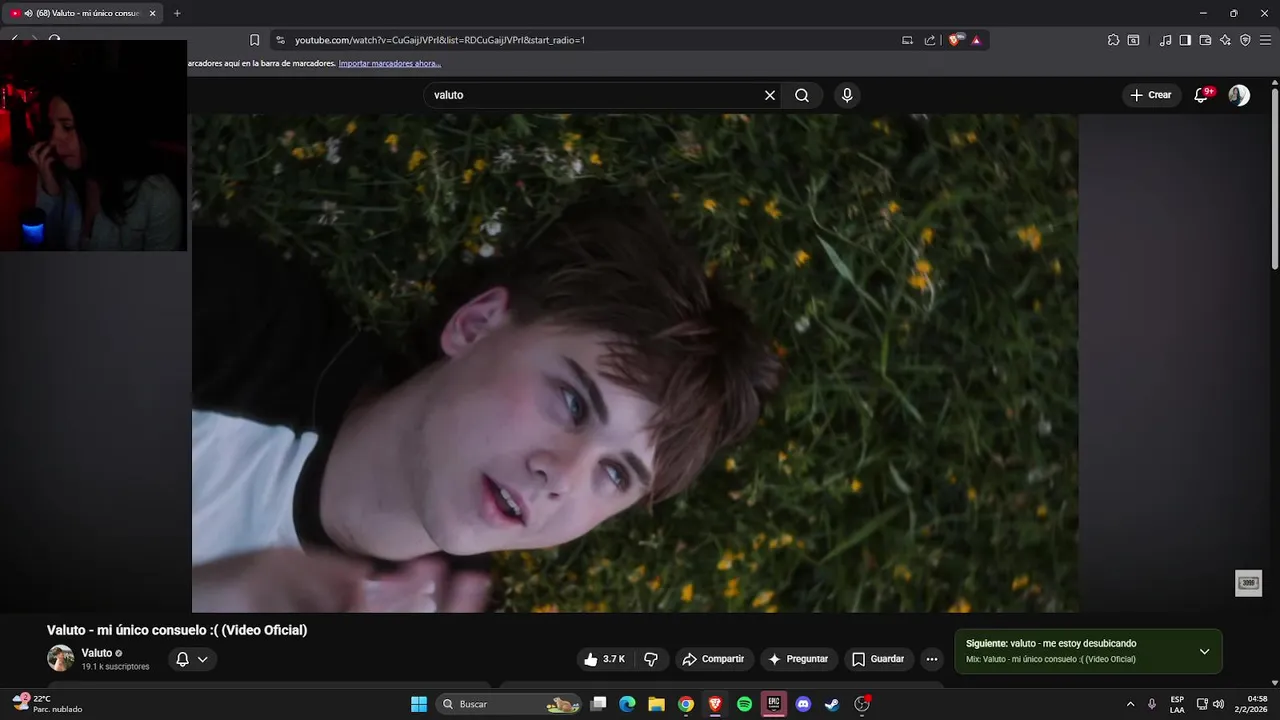
Task: Open Epic Games Launcher from taskbar
Action: [x=773, y=704]
